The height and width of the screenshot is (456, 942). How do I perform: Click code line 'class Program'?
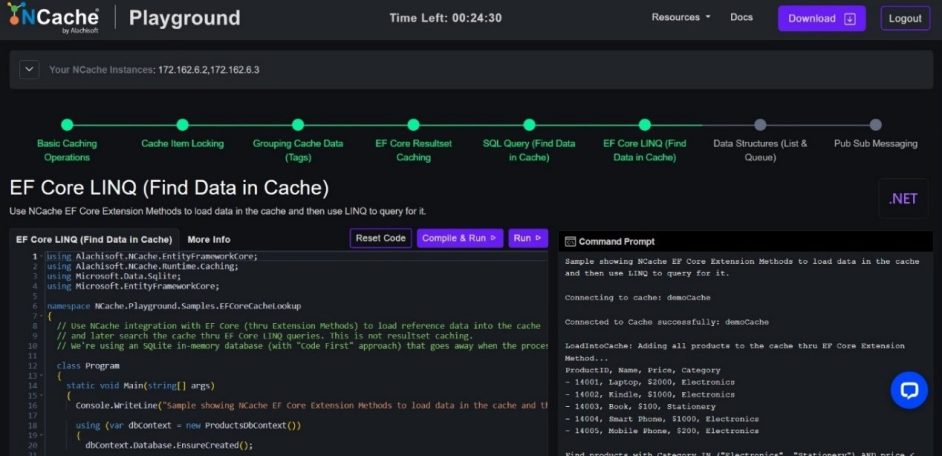88,366
